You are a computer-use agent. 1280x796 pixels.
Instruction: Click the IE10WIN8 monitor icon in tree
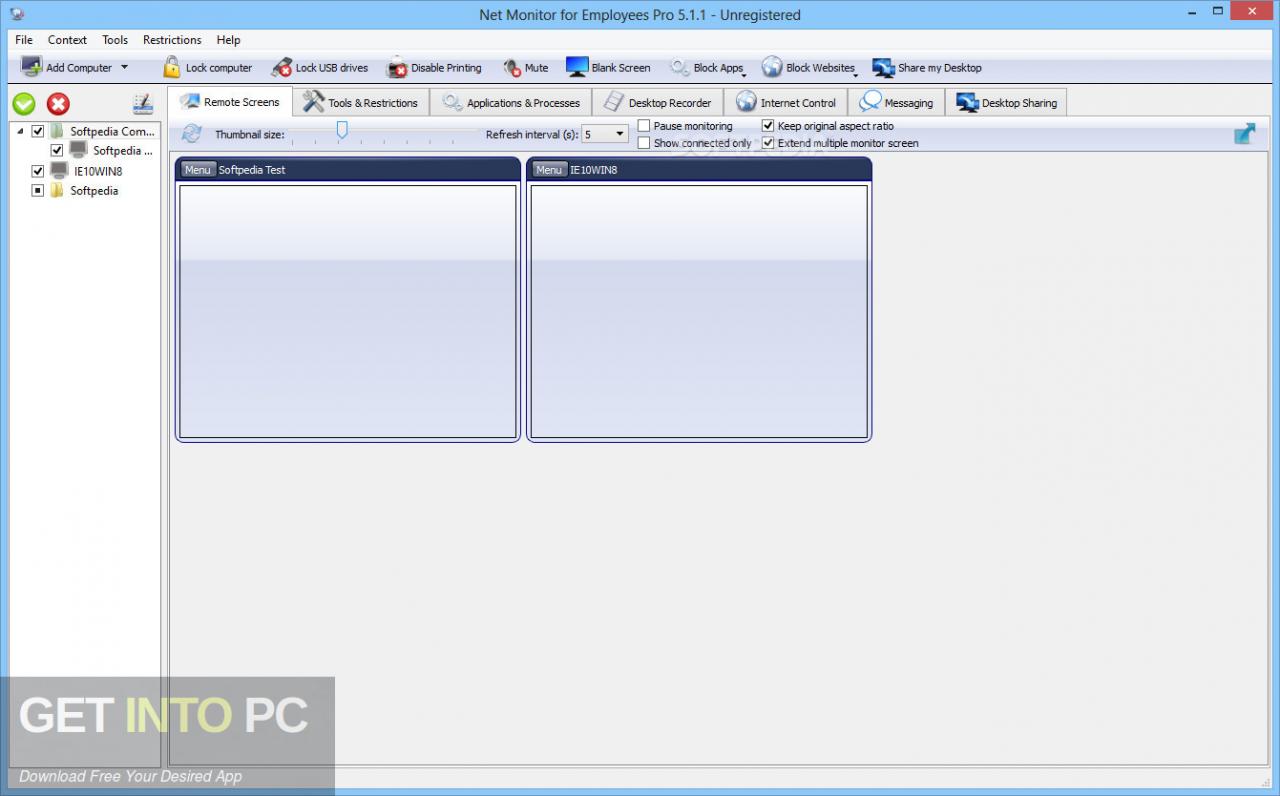(59, 171)
